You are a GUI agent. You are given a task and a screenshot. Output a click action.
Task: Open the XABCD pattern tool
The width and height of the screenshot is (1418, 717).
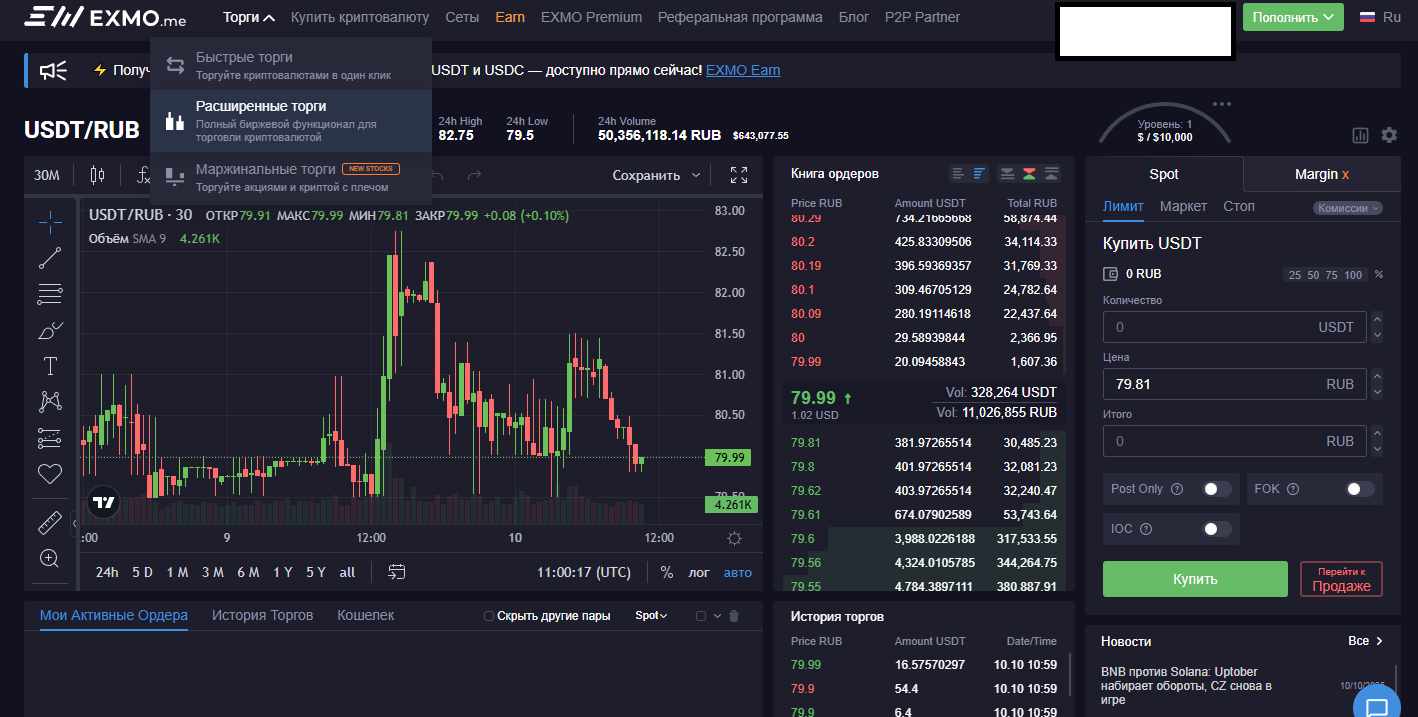click(50, 401)
